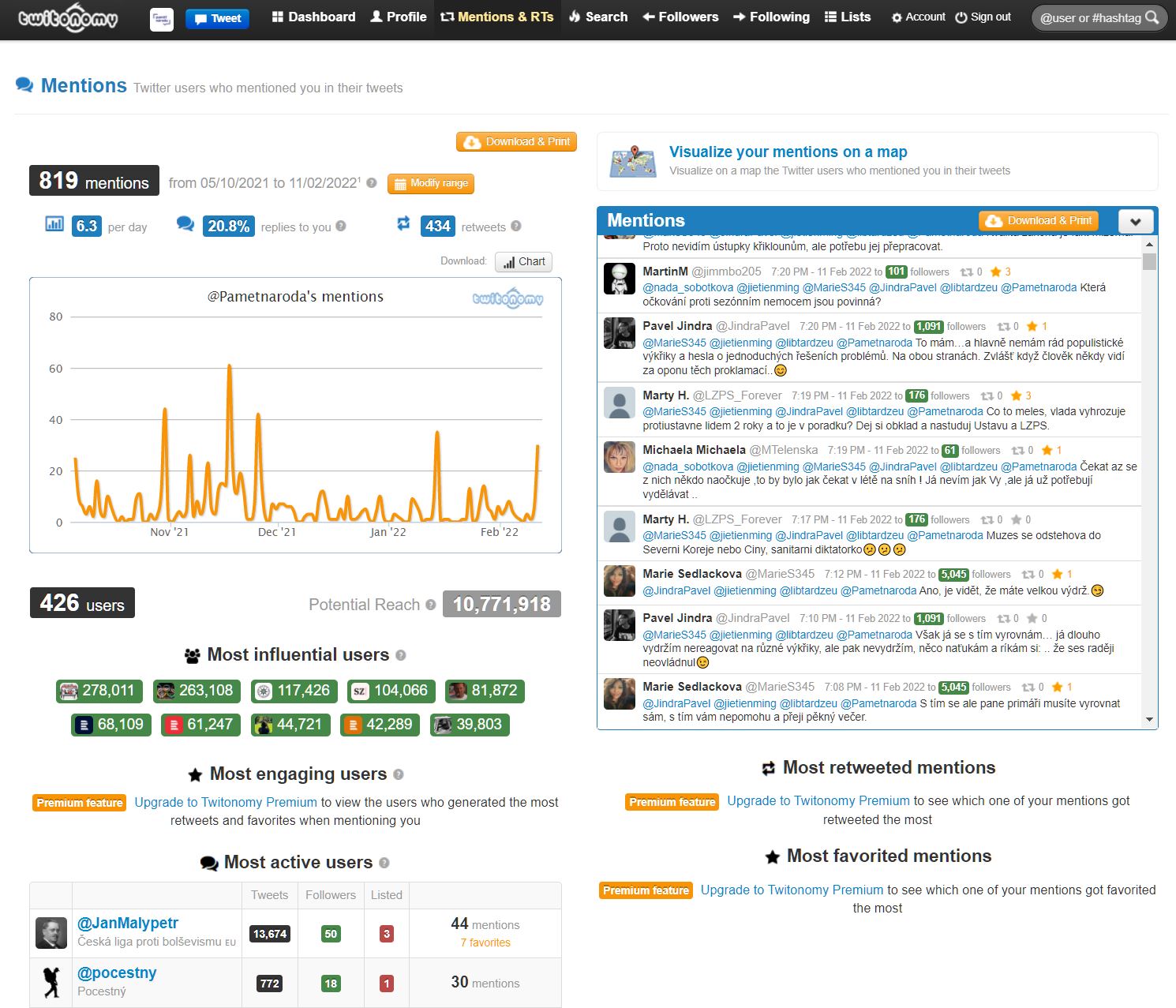Click favorite star on Pavel Jindra's 7:20 PM tweet
The image size is (1176, 1008).
pos(1032,326)
